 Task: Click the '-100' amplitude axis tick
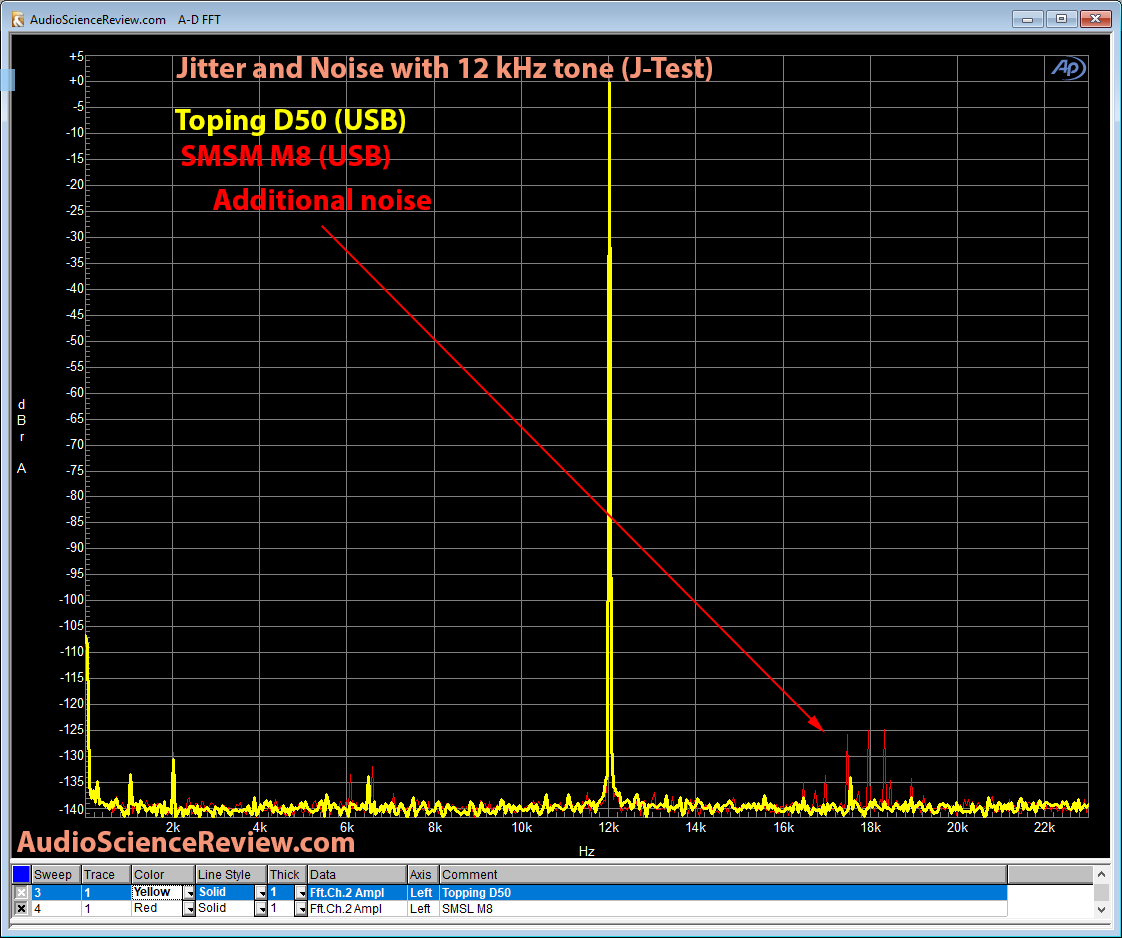click(x=72, y=600)
